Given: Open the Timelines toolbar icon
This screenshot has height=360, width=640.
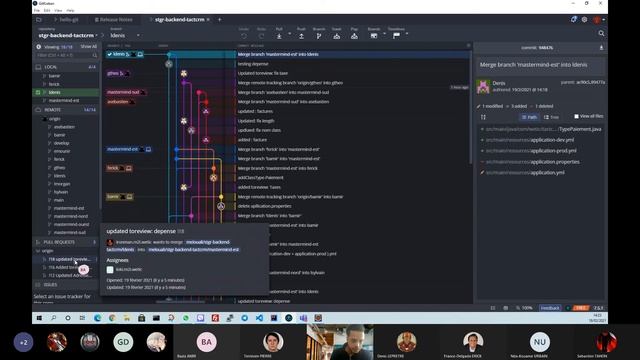Looking at the screenshot, I should pos(396,36).
